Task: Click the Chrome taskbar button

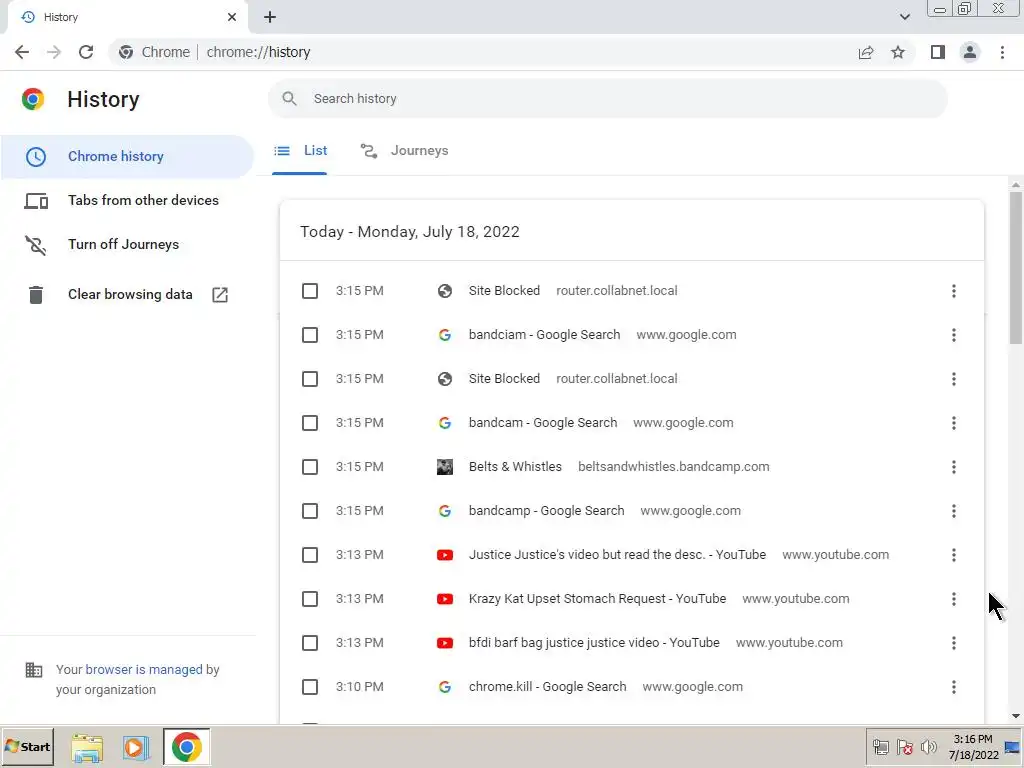Action: coord(187,747)
